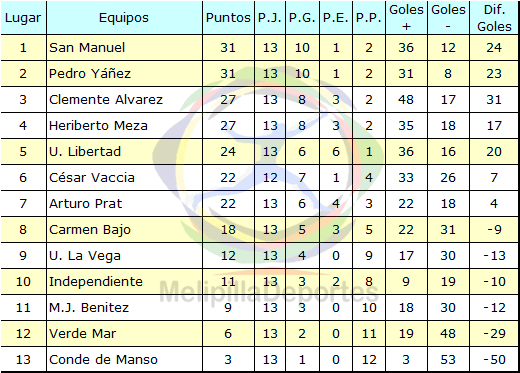Select the Arturo Prat team cell
The height and width of the screenshot is (373, 520).
(124, 203)
